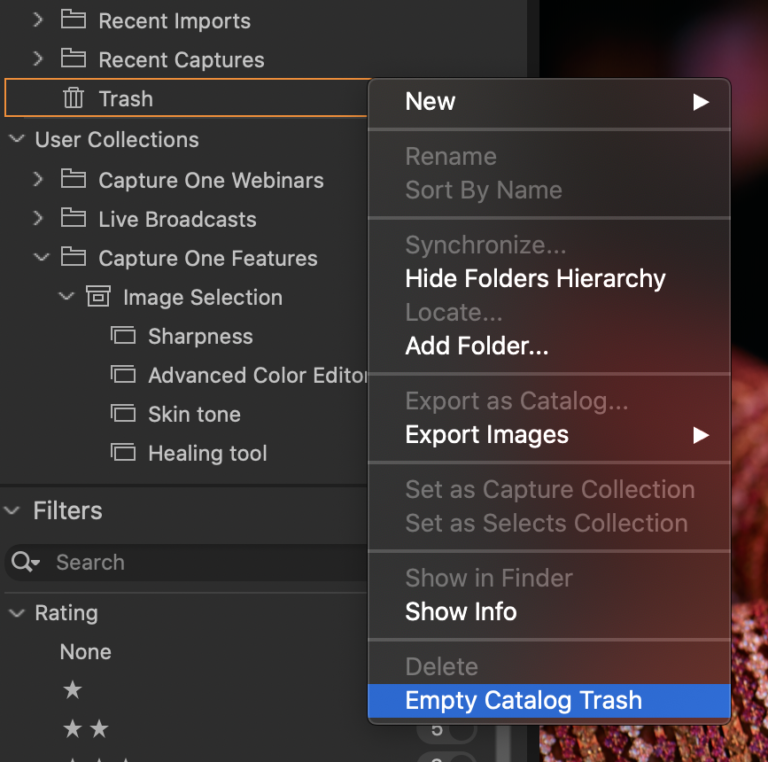Click the Filters search field

[x=200, y=562]
